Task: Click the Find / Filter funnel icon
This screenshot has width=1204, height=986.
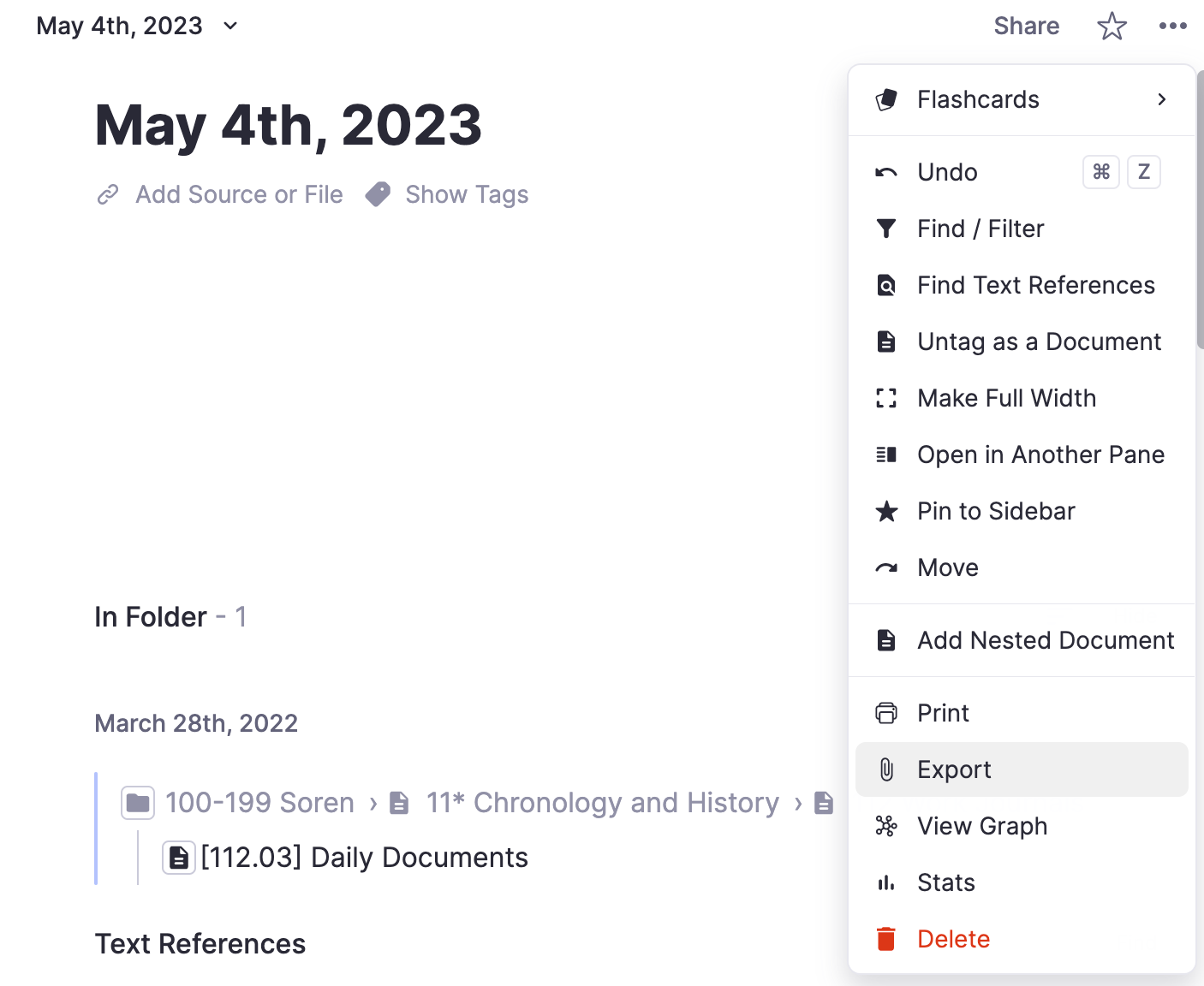Action: pos(886,229)
